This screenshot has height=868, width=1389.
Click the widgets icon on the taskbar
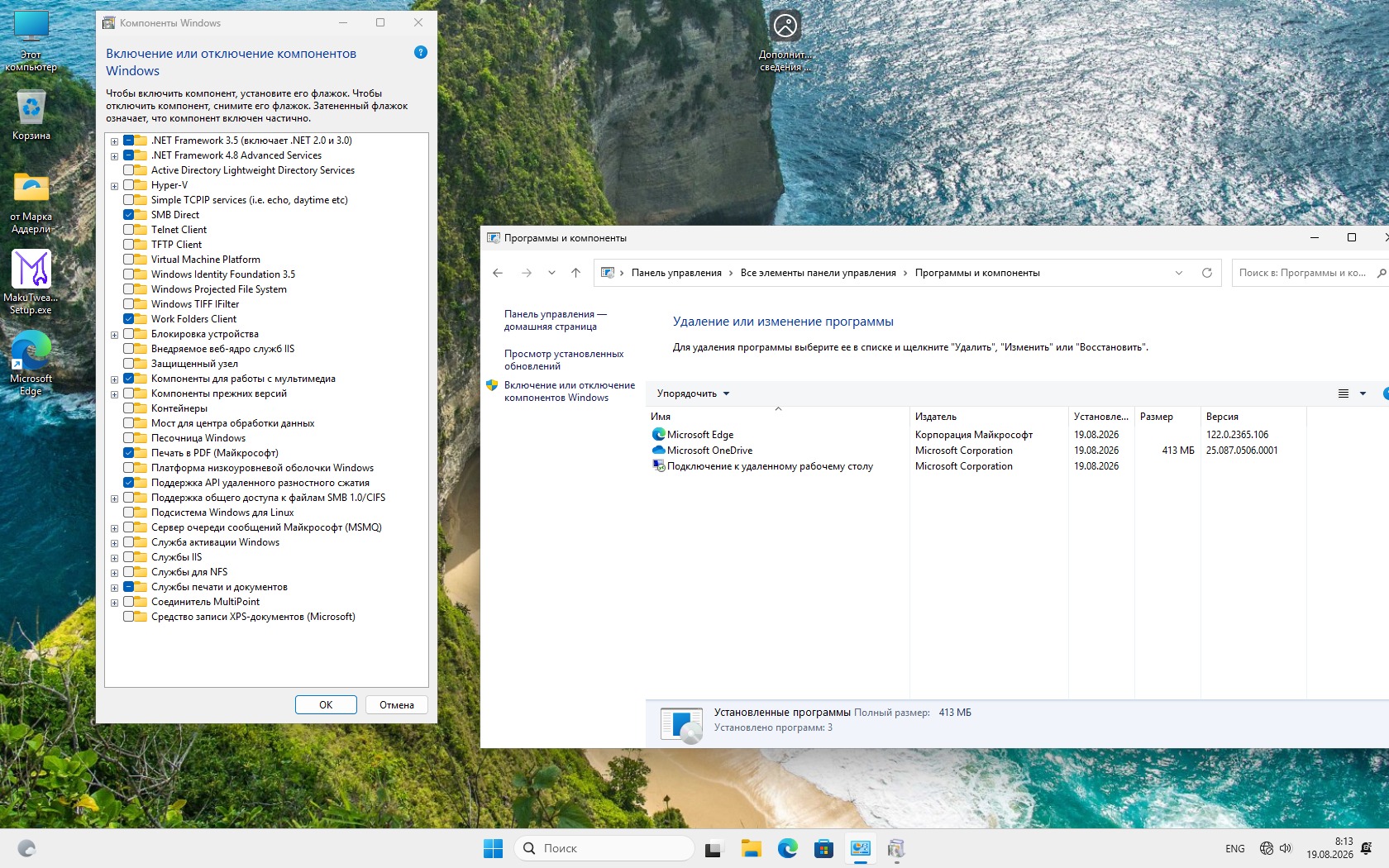coord(26,848)
